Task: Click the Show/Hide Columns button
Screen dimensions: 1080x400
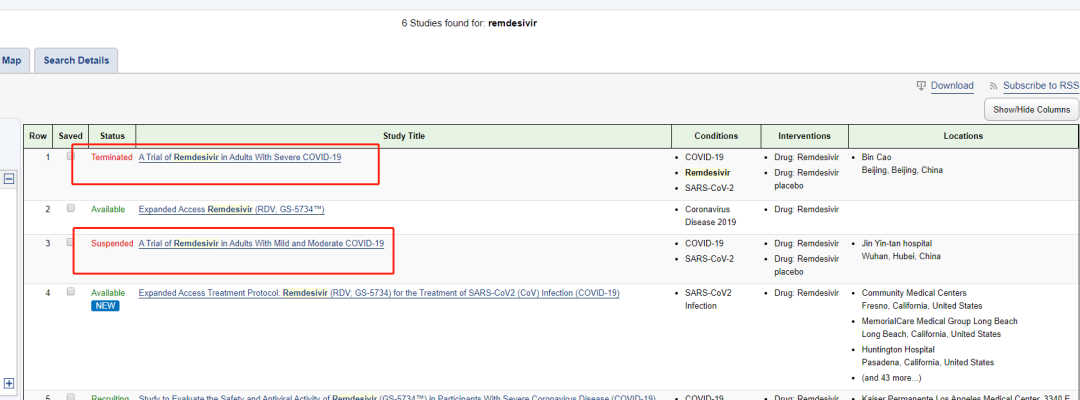Action: pos(1031,109)
